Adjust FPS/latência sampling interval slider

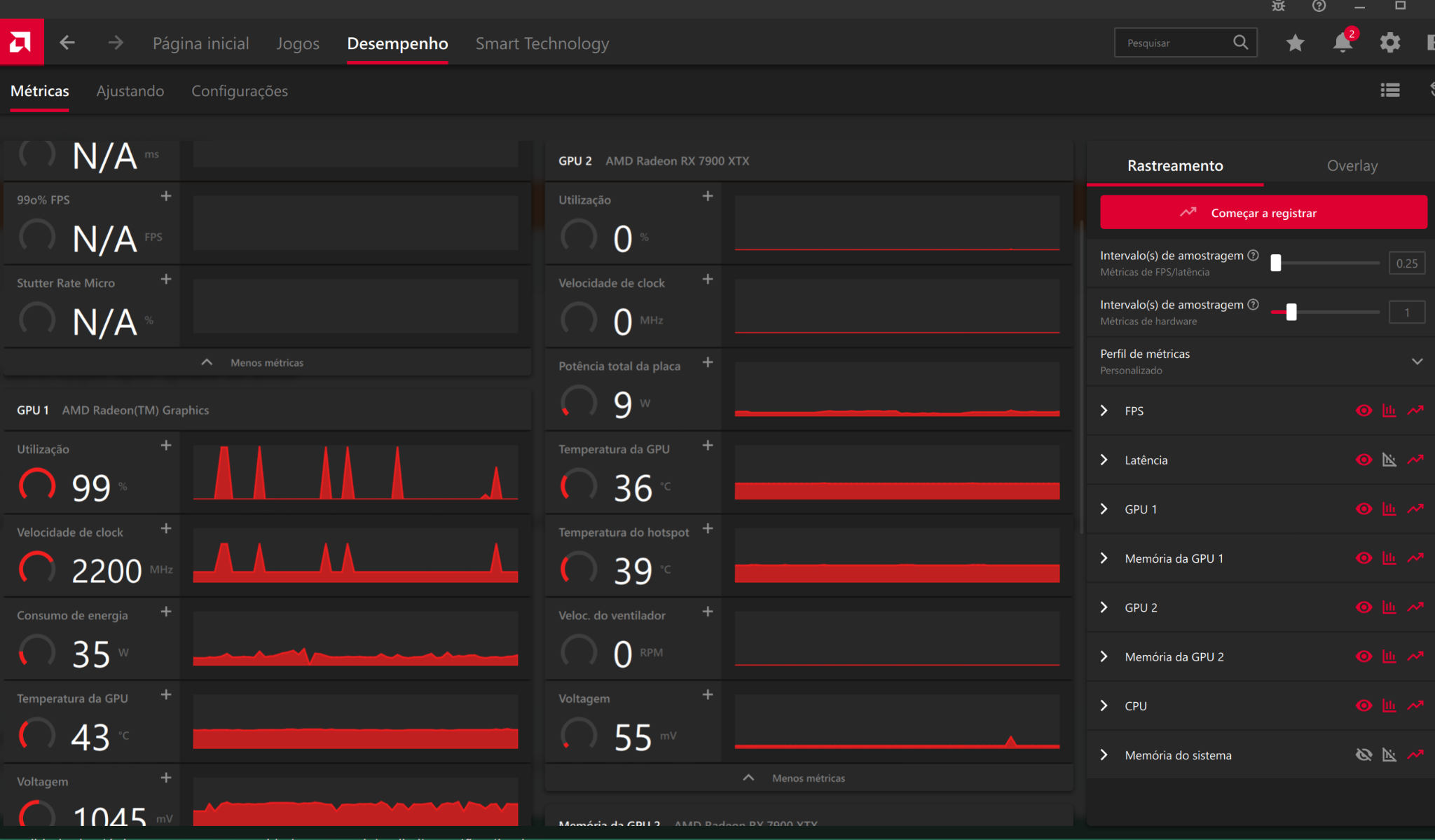1276,263
